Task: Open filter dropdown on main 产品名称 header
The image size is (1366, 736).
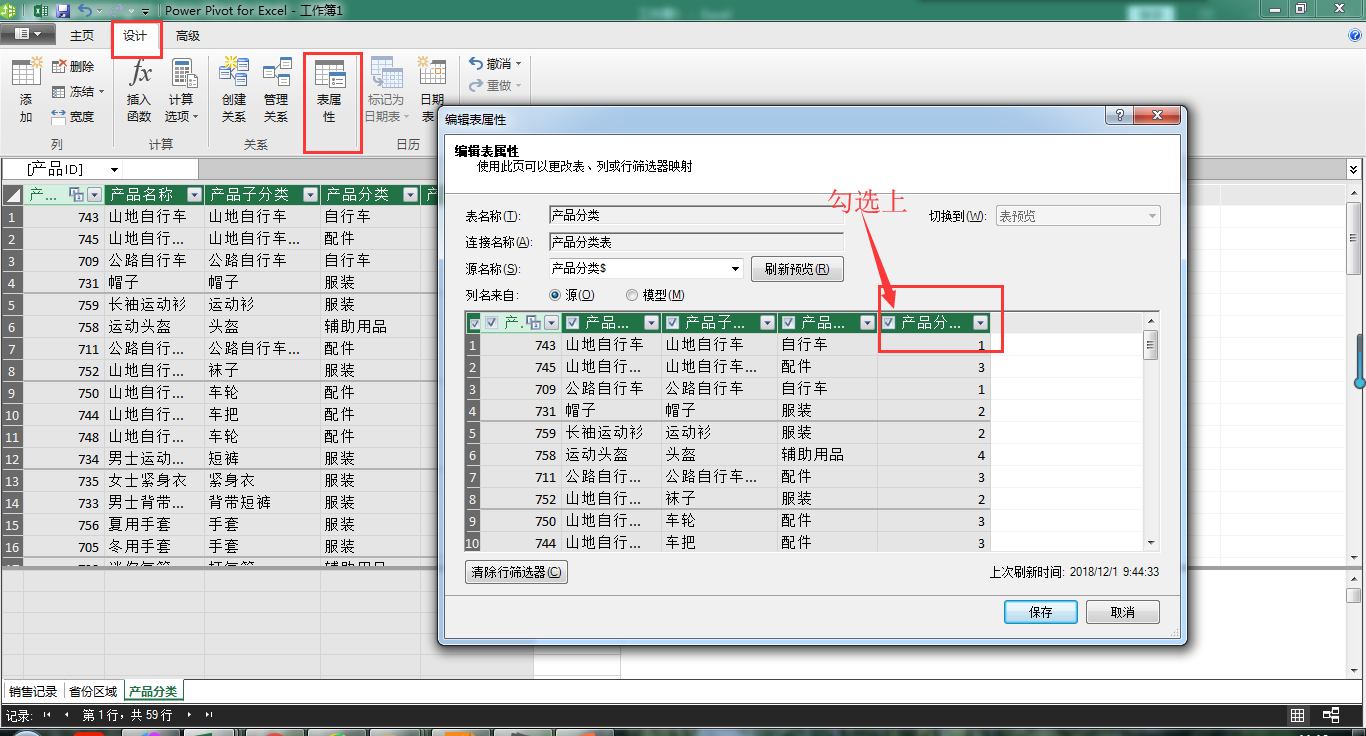Action: [x=195, y=195]
